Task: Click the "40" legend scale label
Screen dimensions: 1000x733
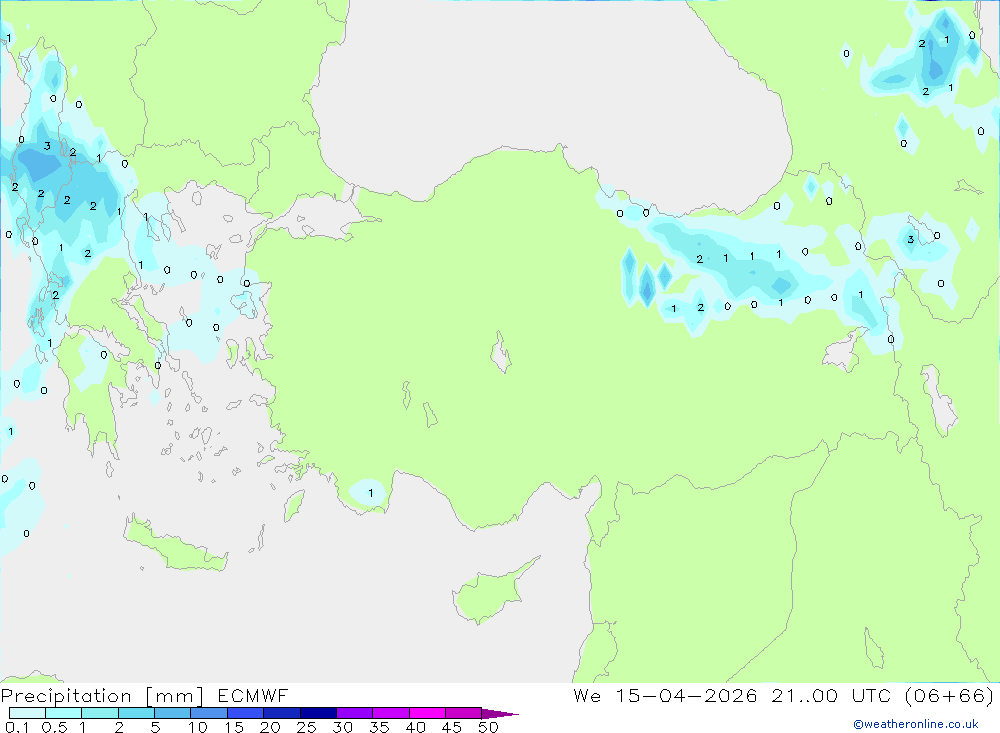Action: 415,727
